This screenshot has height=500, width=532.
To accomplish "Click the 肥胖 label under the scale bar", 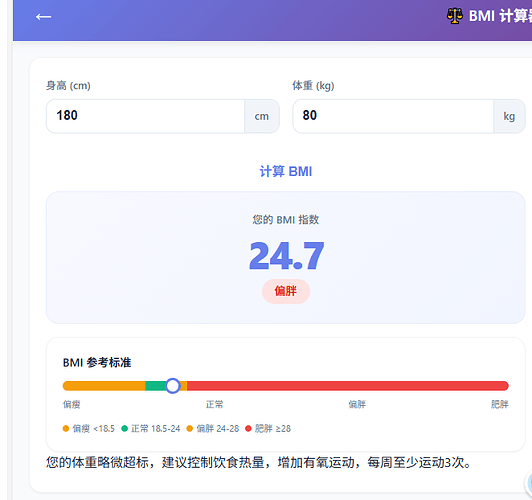I will [499, 404].
